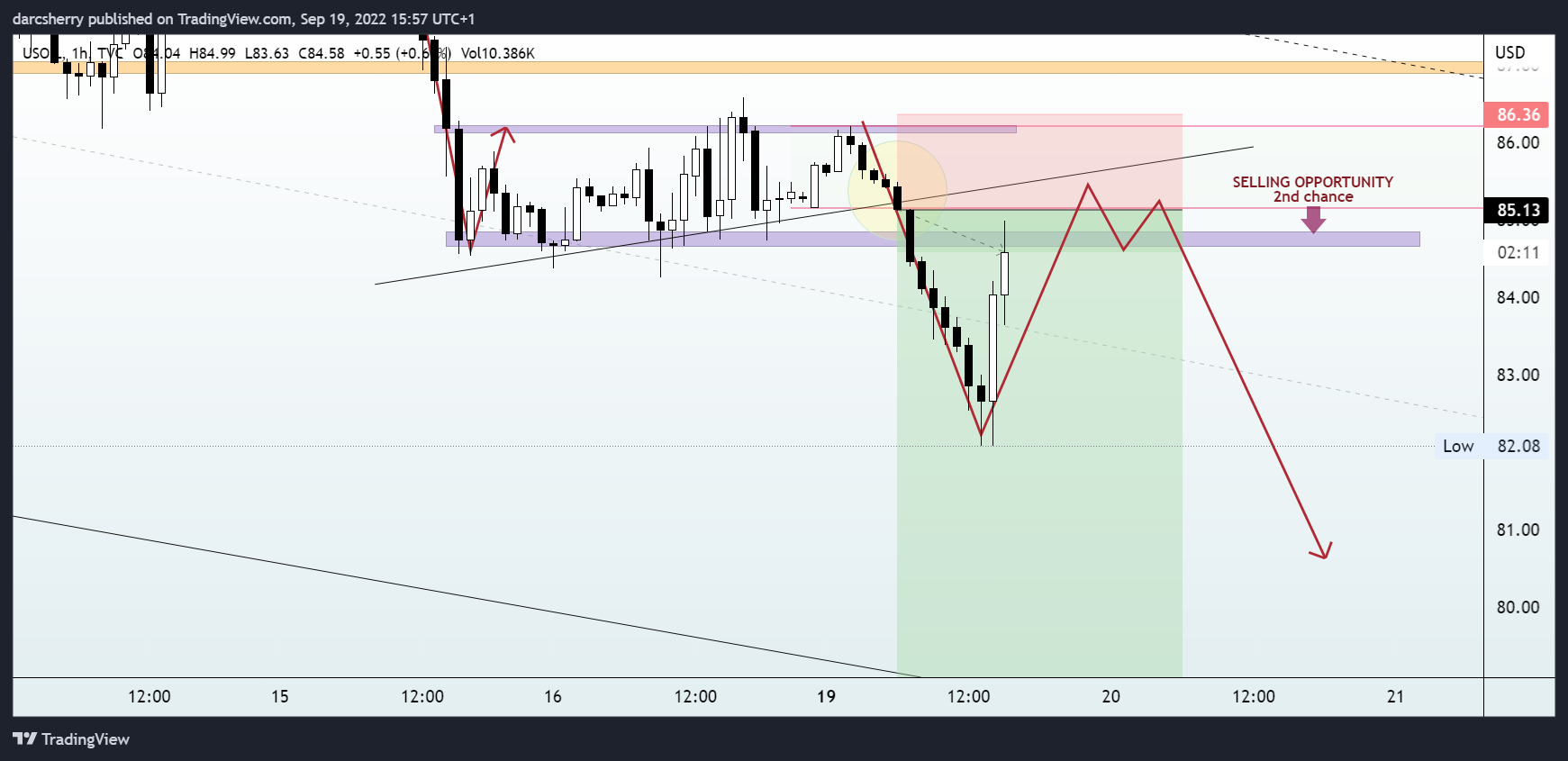
Task: Click the USD currency label on price axis
Action: [1510, 52]
